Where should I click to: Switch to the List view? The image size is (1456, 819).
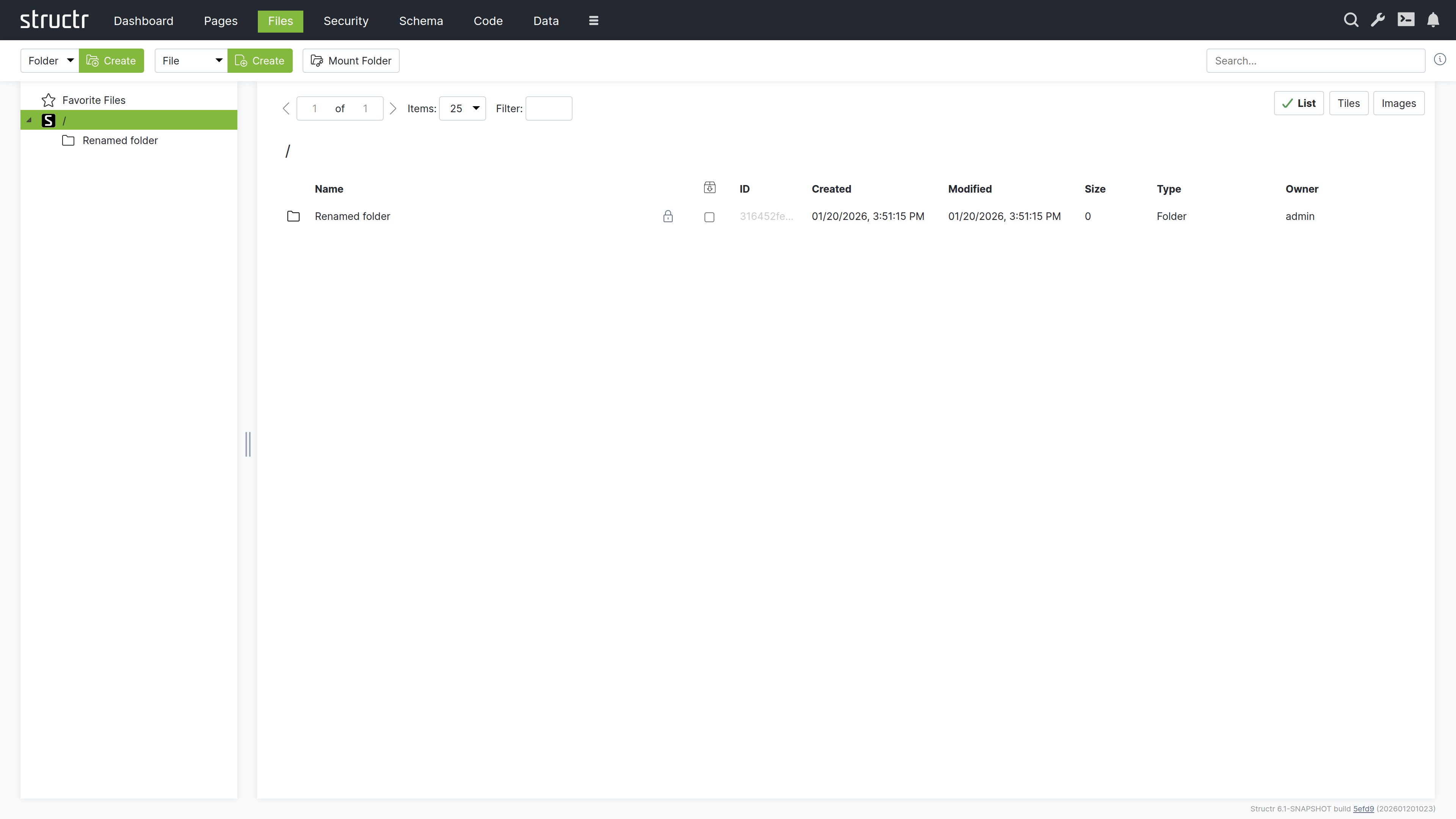(1298, 104)
